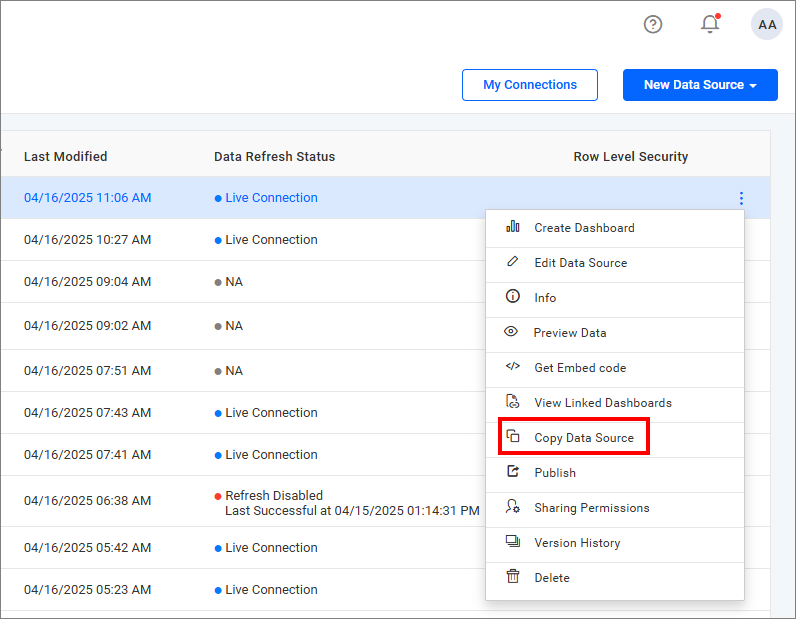Select the 04/16/2025 09:04 AM cell
The height and width of the screenshot is (619, 796).
tap(87, 282)
